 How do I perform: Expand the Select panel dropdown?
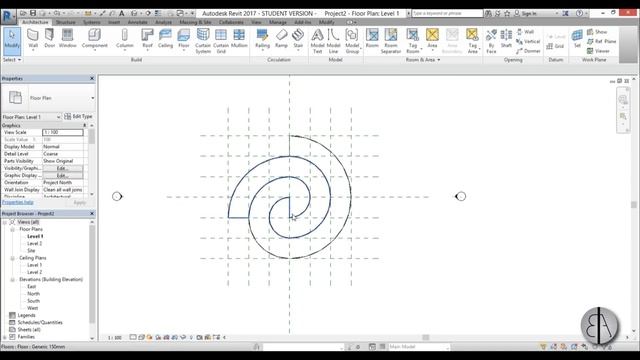pos(12,60)
